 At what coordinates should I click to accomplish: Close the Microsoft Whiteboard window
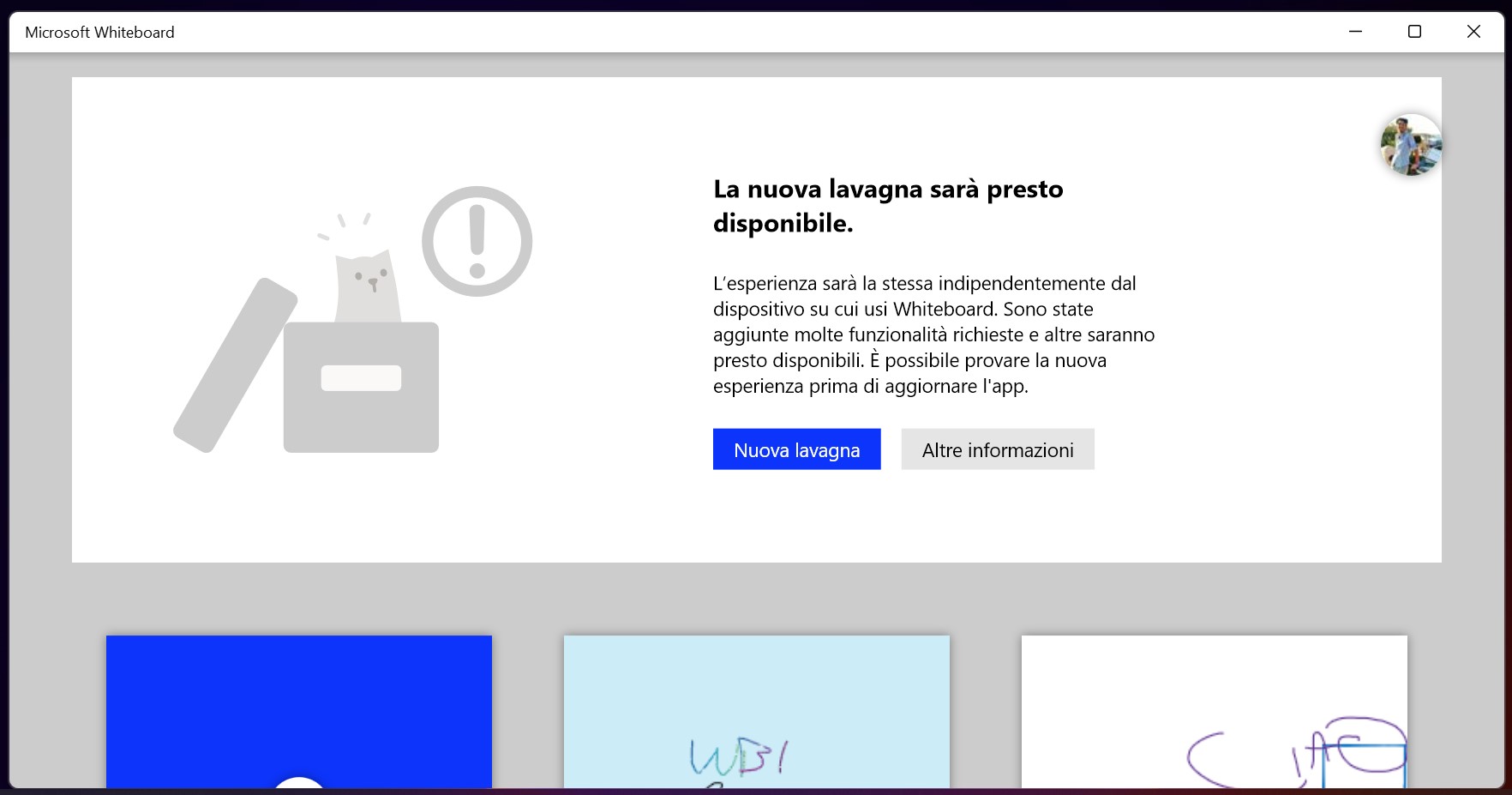point(1474,32)
